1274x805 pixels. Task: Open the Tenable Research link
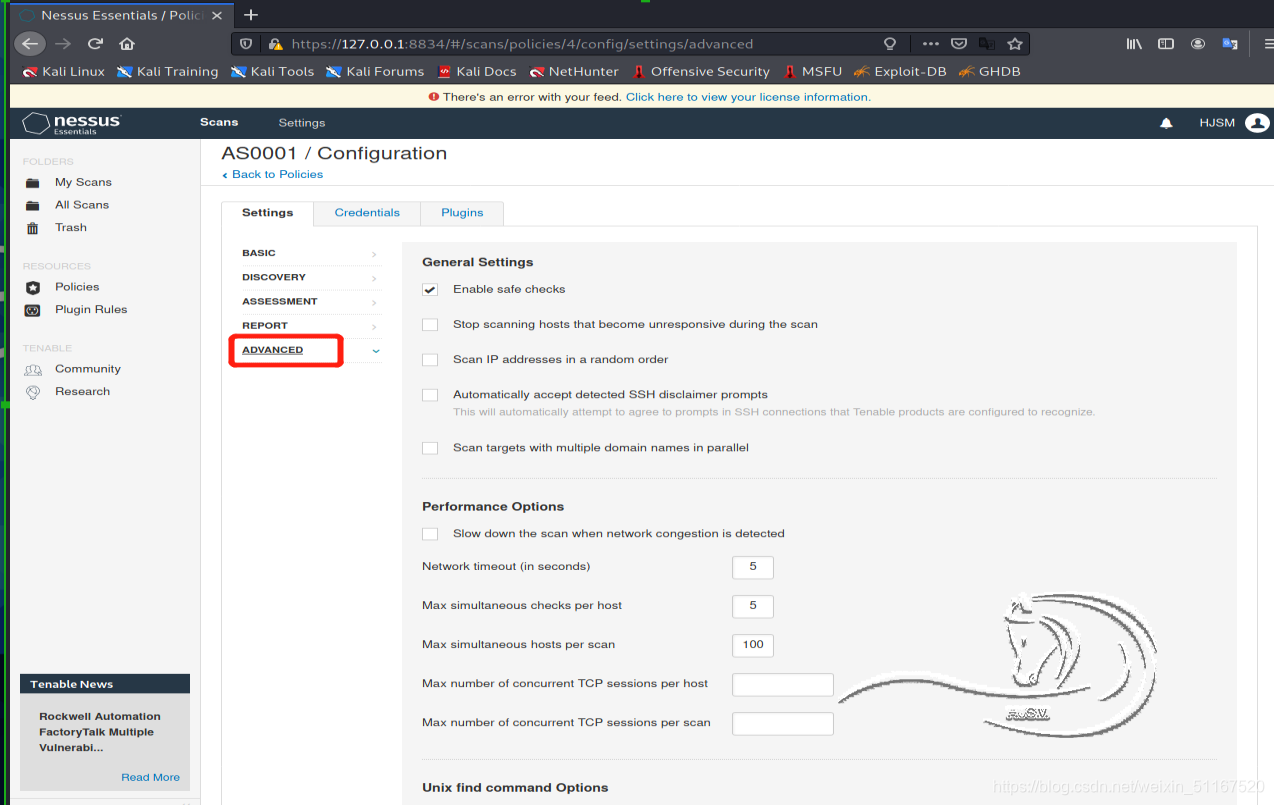[82, 392]
